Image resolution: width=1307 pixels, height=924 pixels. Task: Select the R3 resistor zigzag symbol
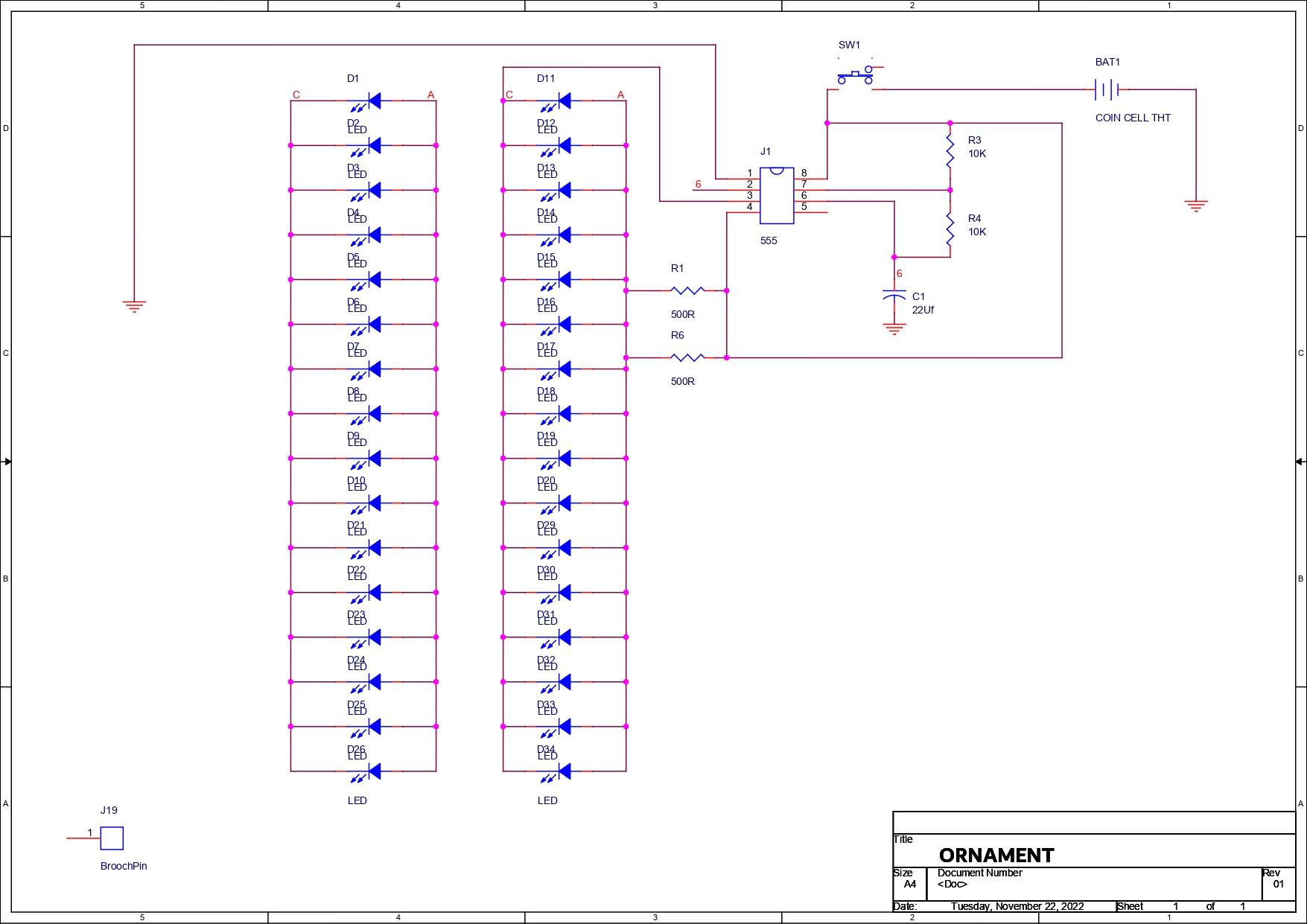tap(950, 151)
